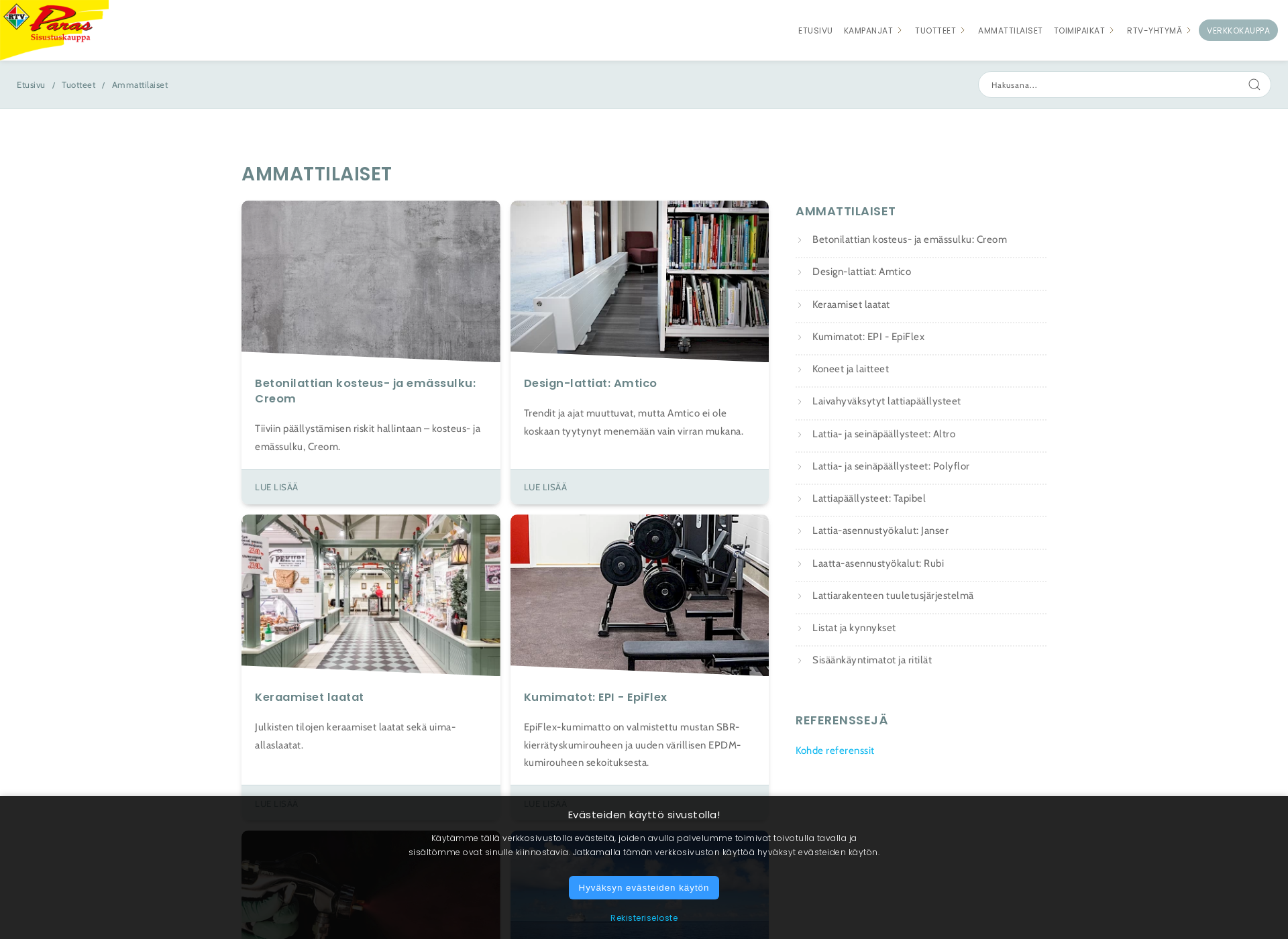The height and width of the screenshot is (939, 1288).
Task: Select sidebar link Listat ja kynnykset
Action: [854, 628]
